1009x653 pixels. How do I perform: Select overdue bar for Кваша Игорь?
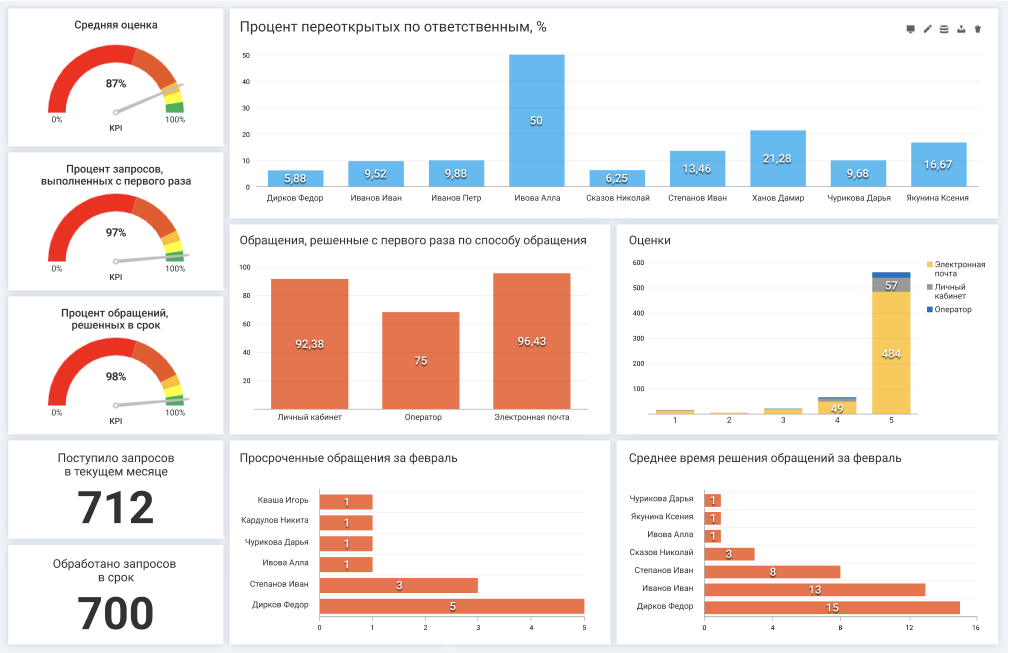tap(346, 502)
